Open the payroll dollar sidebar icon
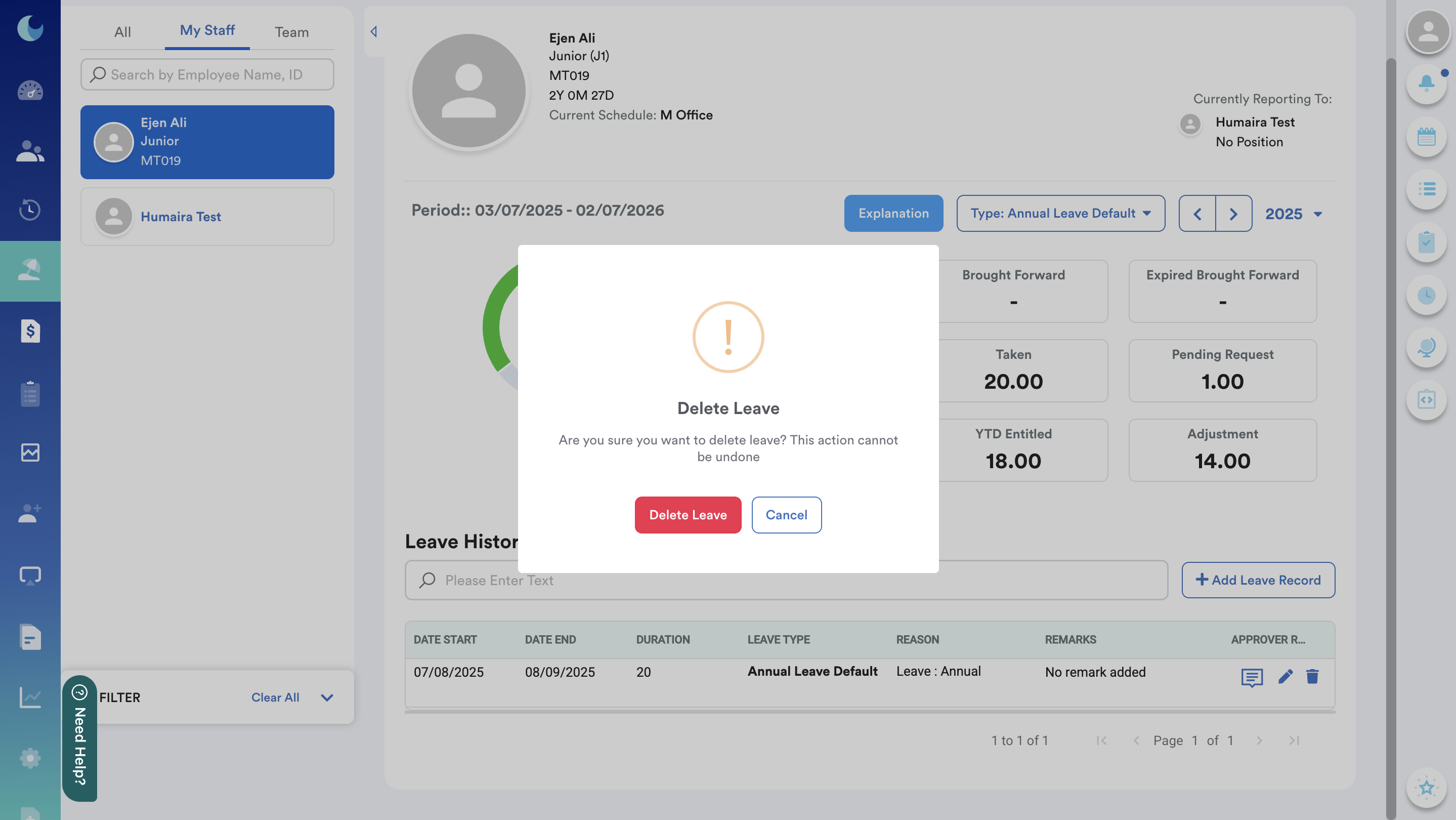The image size is (1456, 820). tap(30, 331)
